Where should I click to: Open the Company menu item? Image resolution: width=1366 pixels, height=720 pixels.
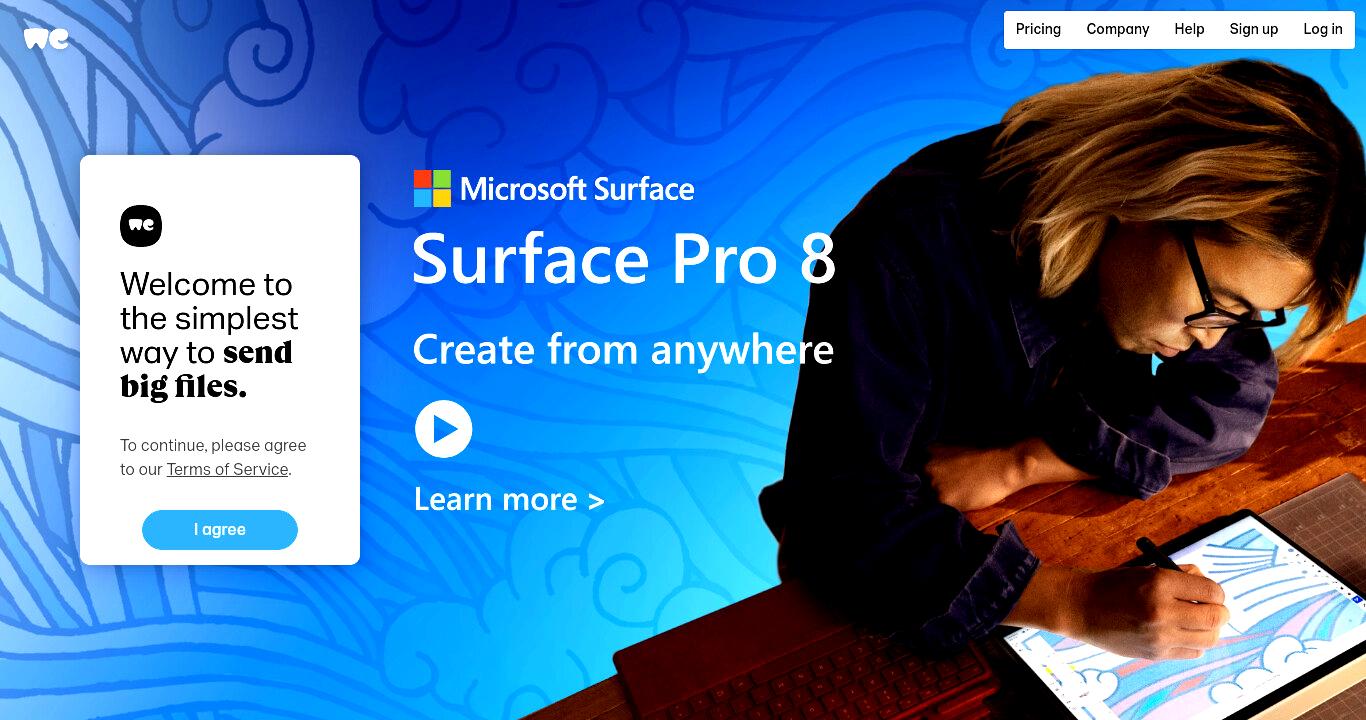[x=1118, y=29]
